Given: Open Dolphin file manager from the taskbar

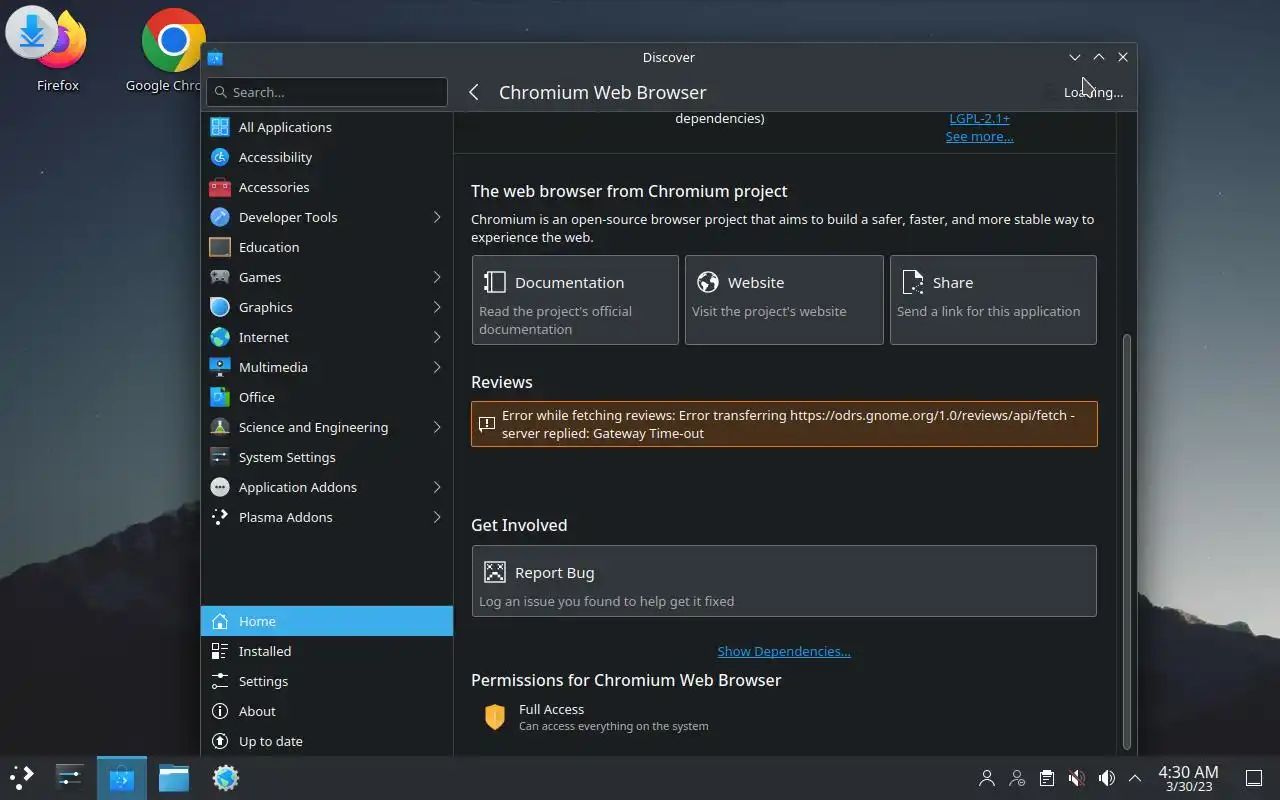Looking at the screenshot, I should (174, 778).
